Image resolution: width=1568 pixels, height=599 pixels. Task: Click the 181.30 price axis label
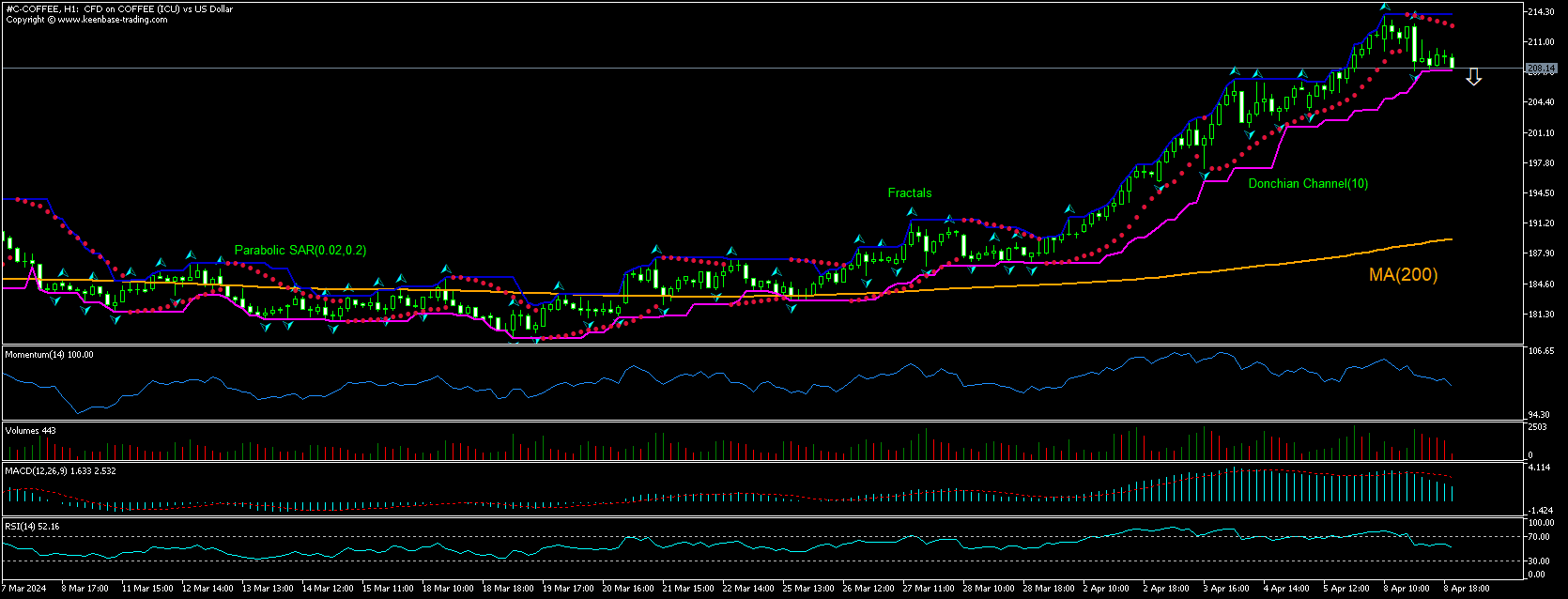[1542, 315]
